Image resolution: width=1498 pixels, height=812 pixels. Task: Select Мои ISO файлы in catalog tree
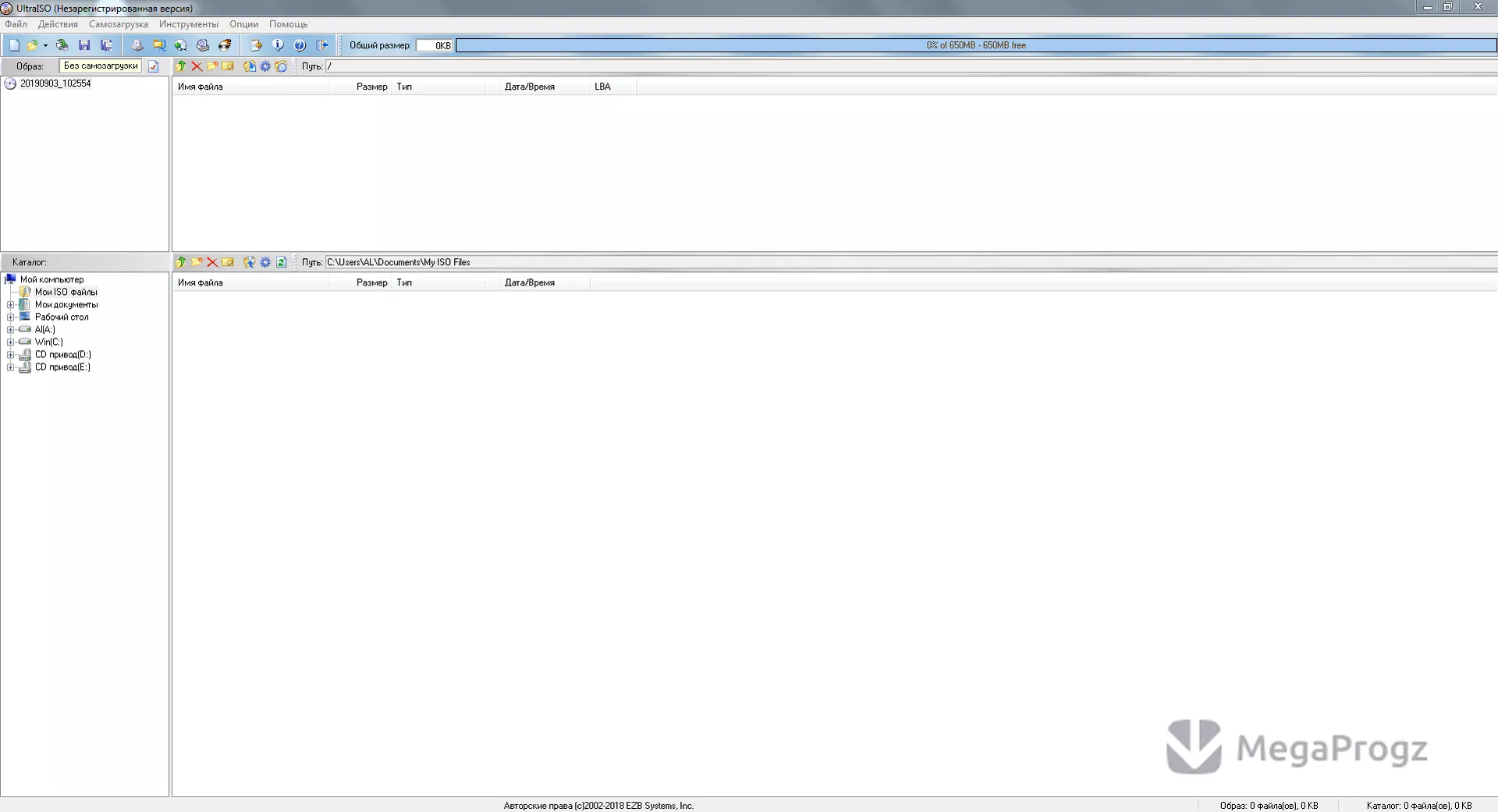tap(66, 292)
